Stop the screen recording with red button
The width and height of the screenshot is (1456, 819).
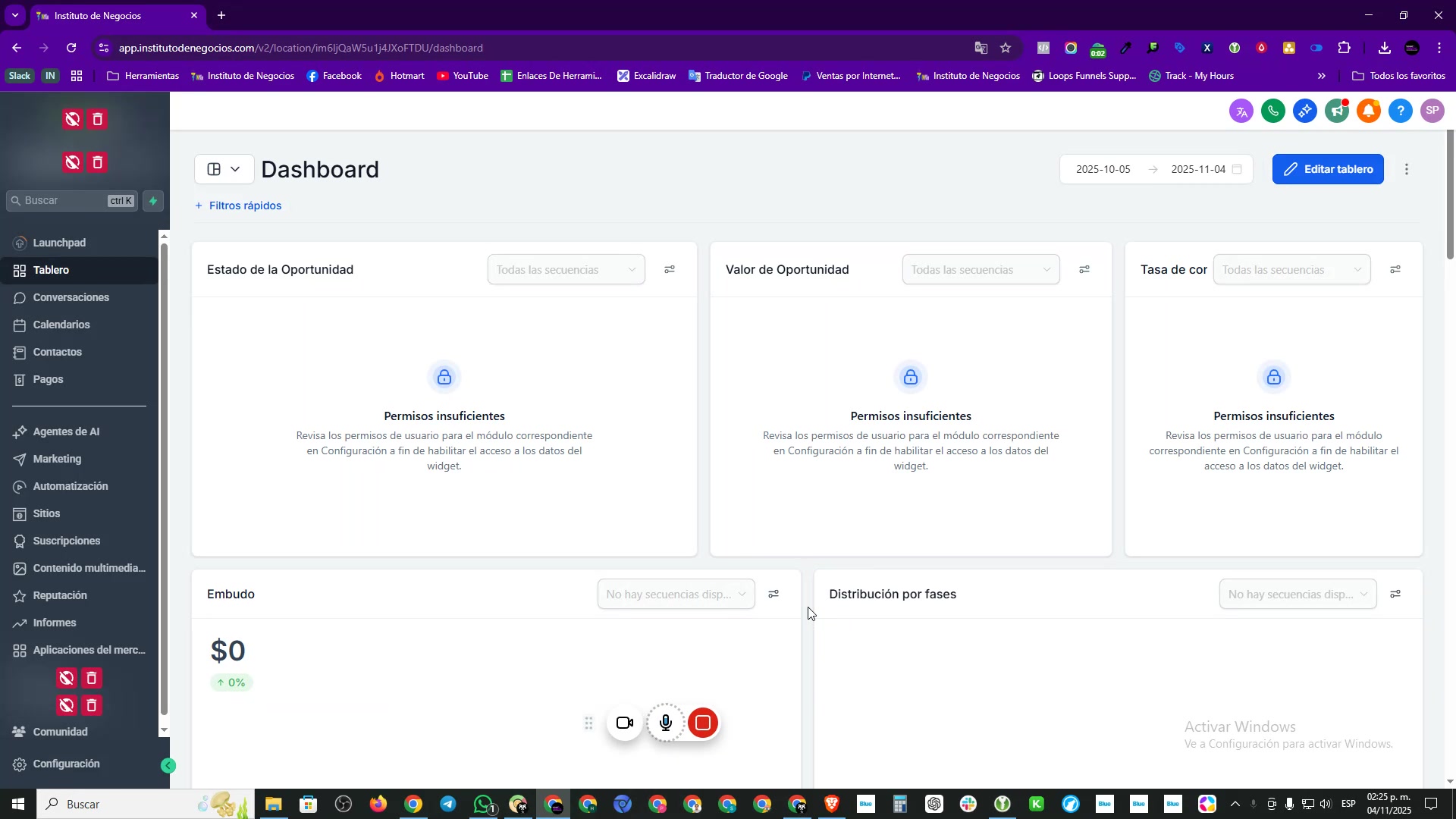(703, 723)
